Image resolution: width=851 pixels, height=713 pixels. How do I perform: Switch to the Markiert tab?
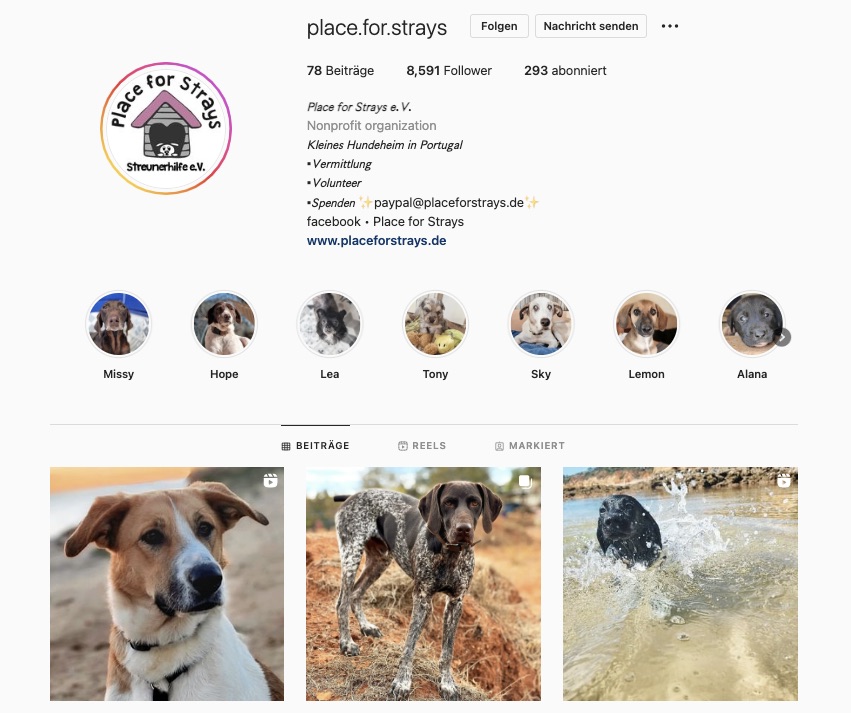[530, 445]
